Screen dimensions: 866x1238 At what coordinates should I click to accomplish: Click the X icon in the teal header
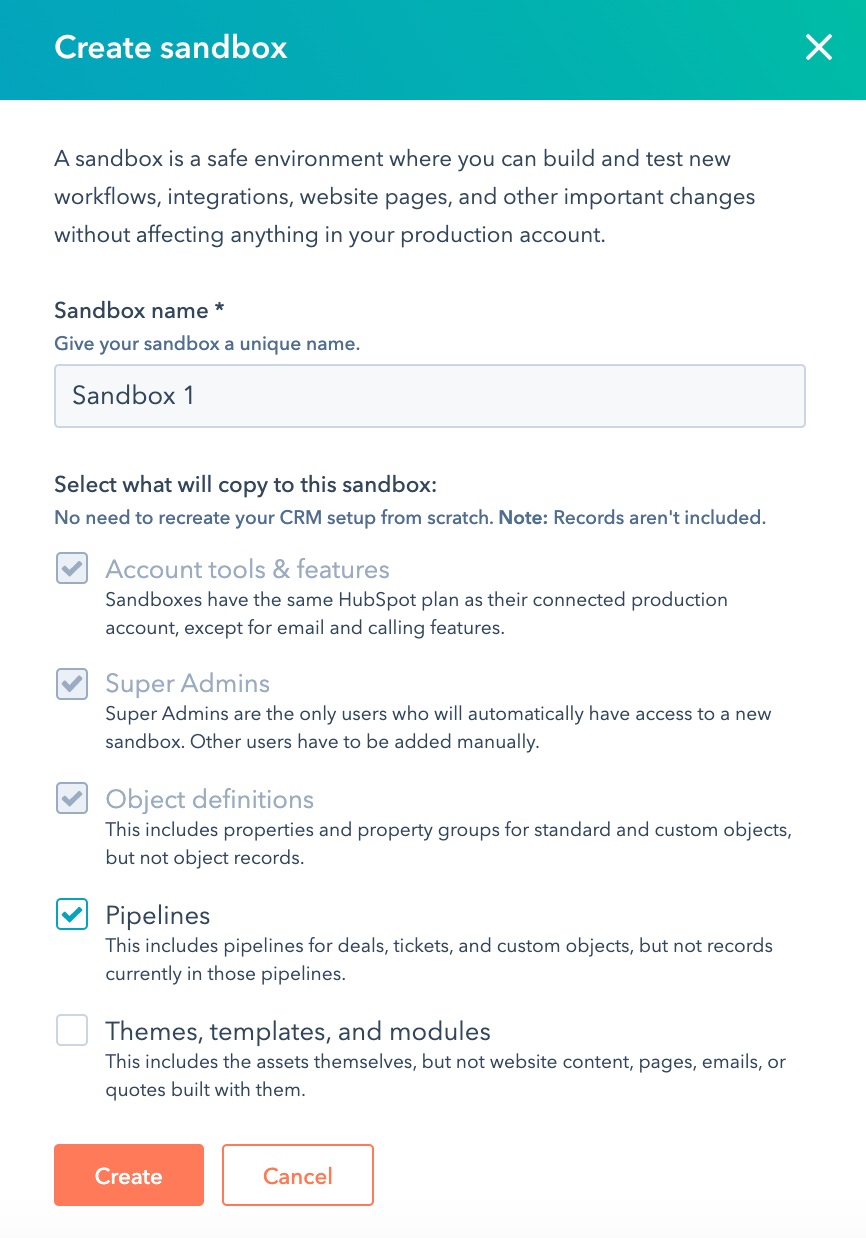pyautogui.click(x=819, y=47)
